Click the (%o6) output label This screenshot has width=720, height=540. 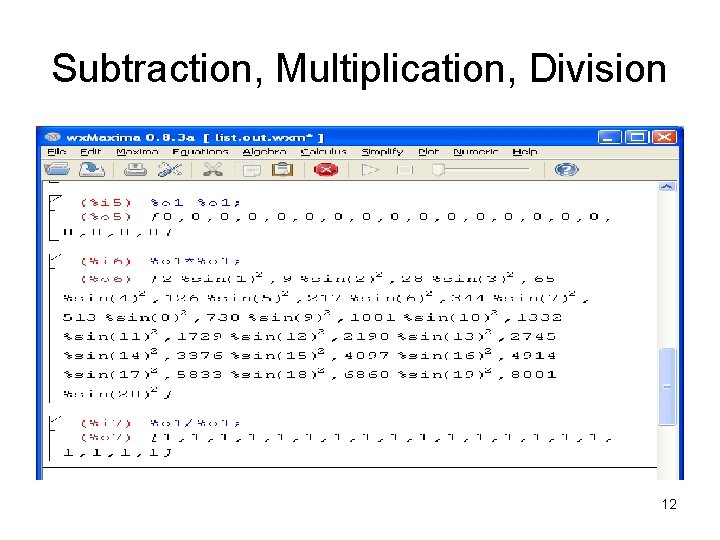(106, 279)
